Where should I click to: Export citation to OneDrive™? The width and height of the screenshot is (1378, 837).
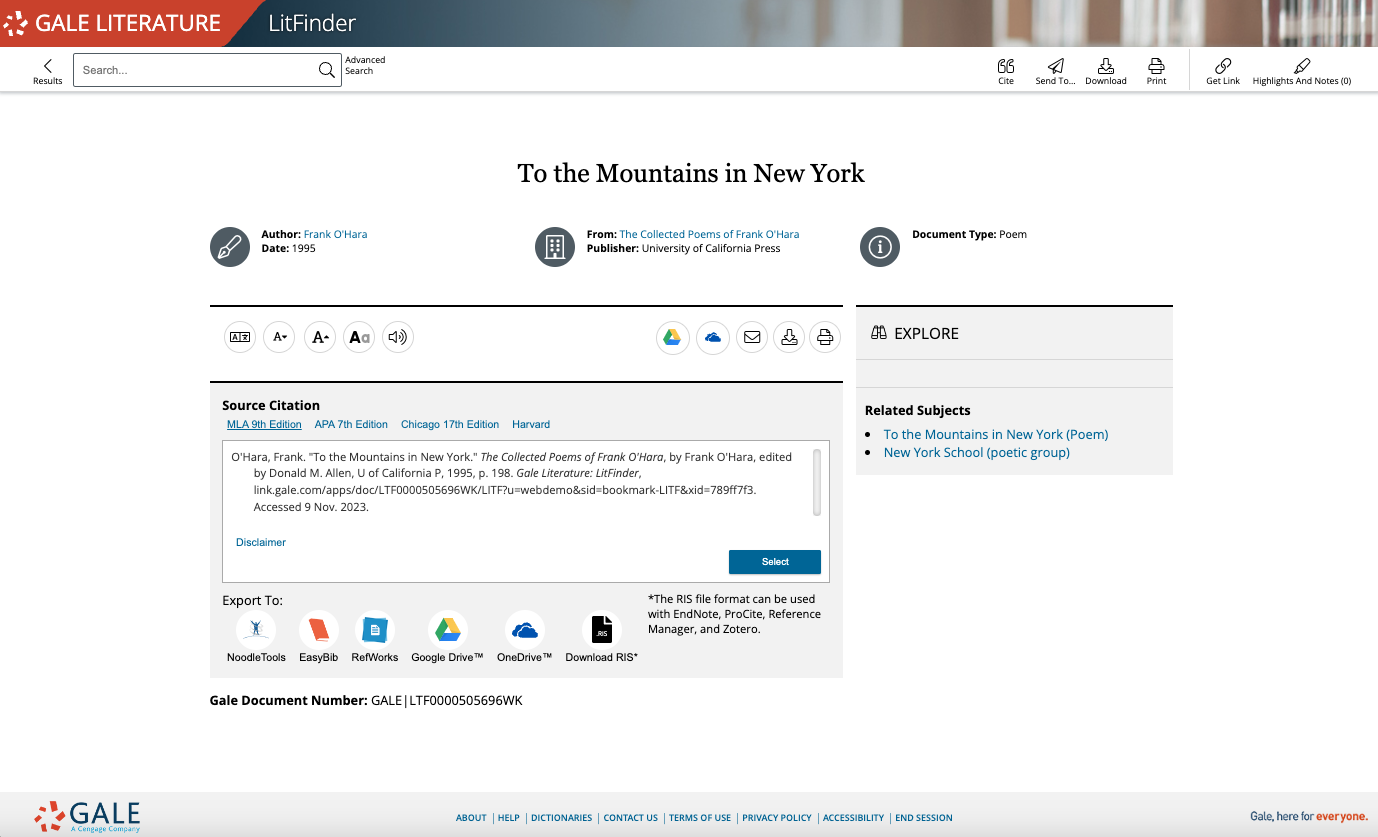pos(525,637)
